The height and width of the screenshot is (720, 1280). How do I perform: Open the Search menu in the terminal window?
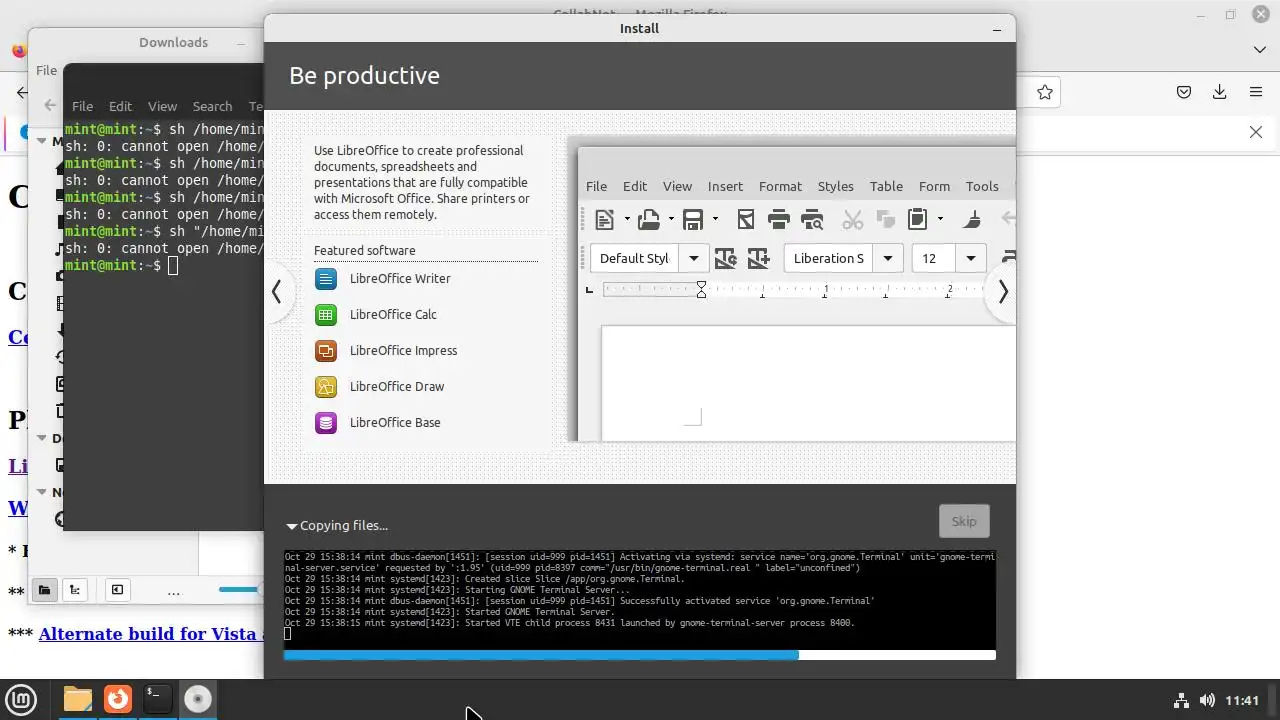click(212, 106)
